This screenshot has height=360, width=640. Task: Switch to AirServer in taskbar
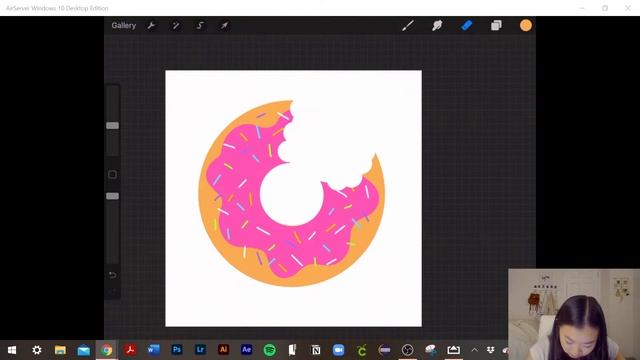point(453,350)
